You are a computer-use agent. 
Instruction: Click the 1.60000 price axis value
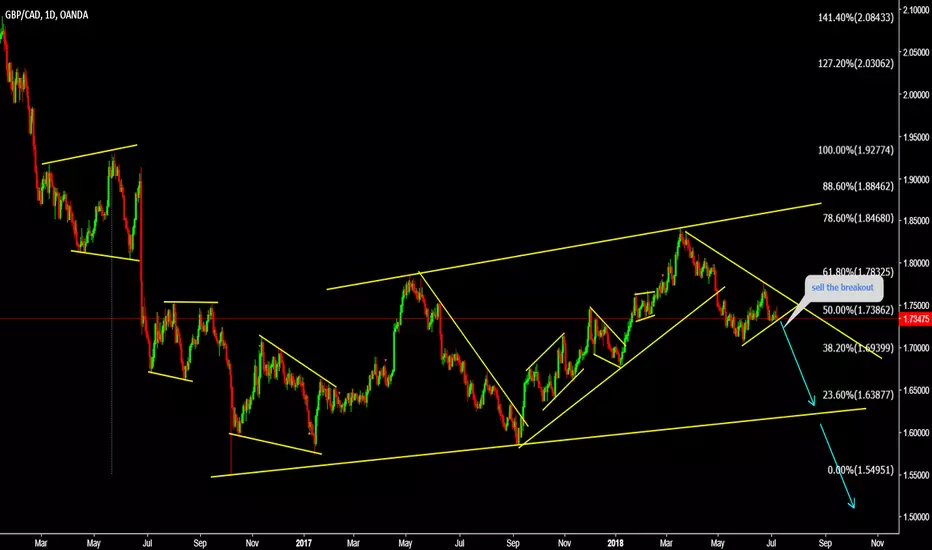click(916, 432)
